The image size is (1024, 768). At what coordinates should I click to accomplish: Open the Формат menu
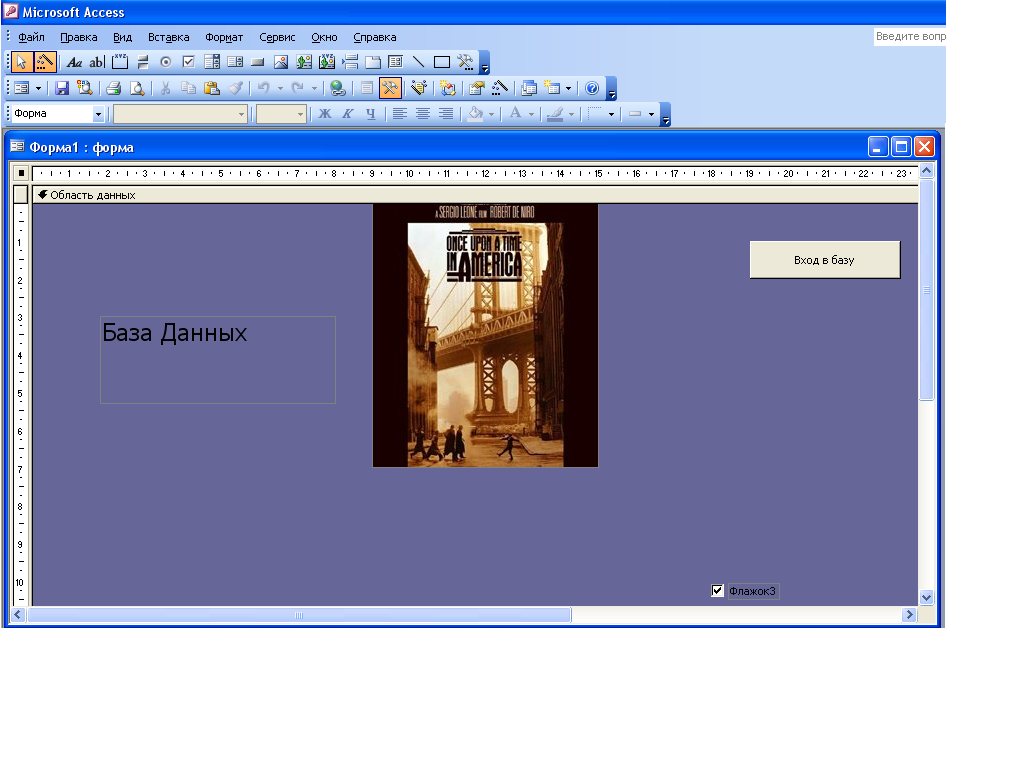click(x=224, y=37)
